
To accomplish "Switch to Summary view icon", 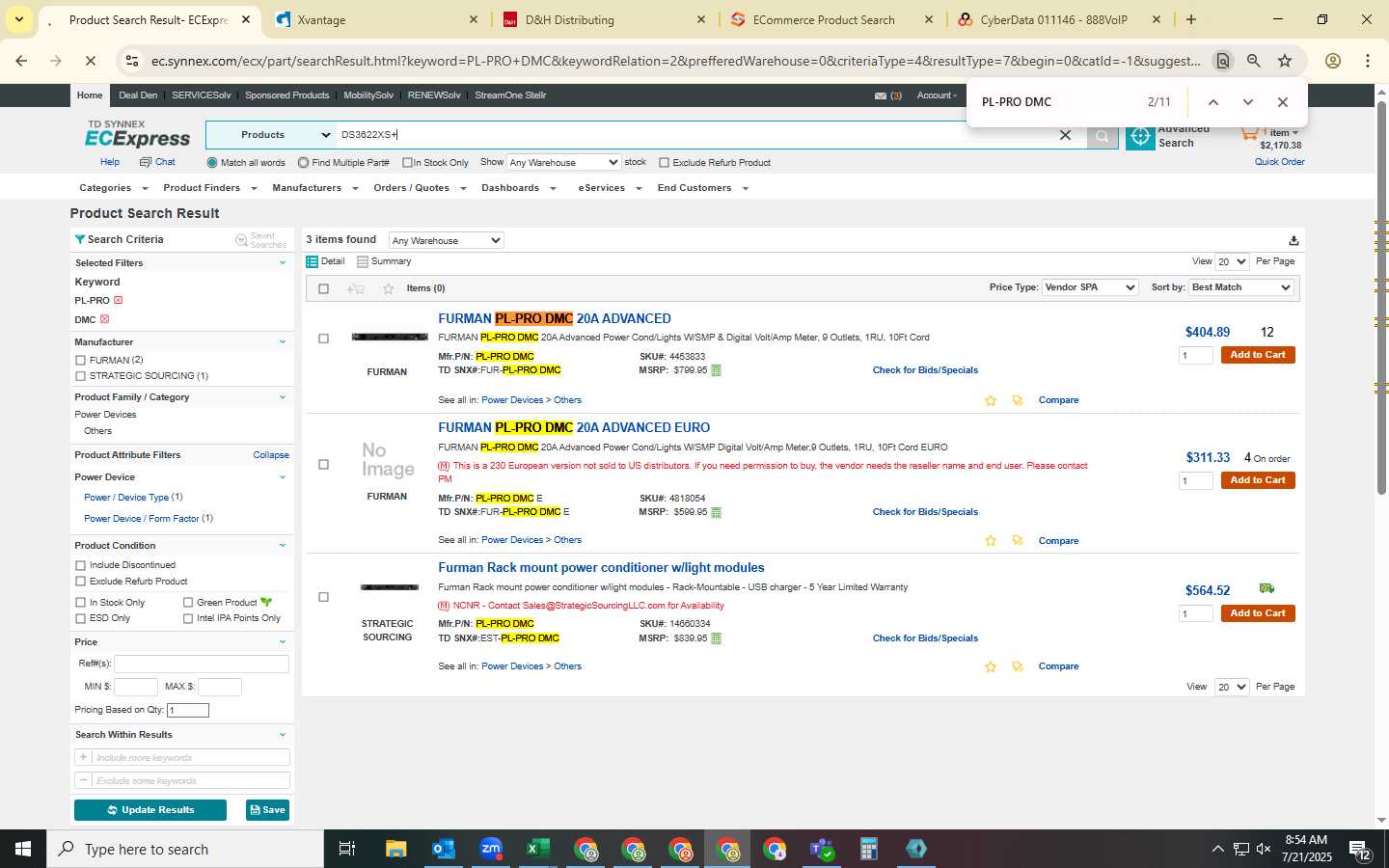I will click(x=363, y=261).
